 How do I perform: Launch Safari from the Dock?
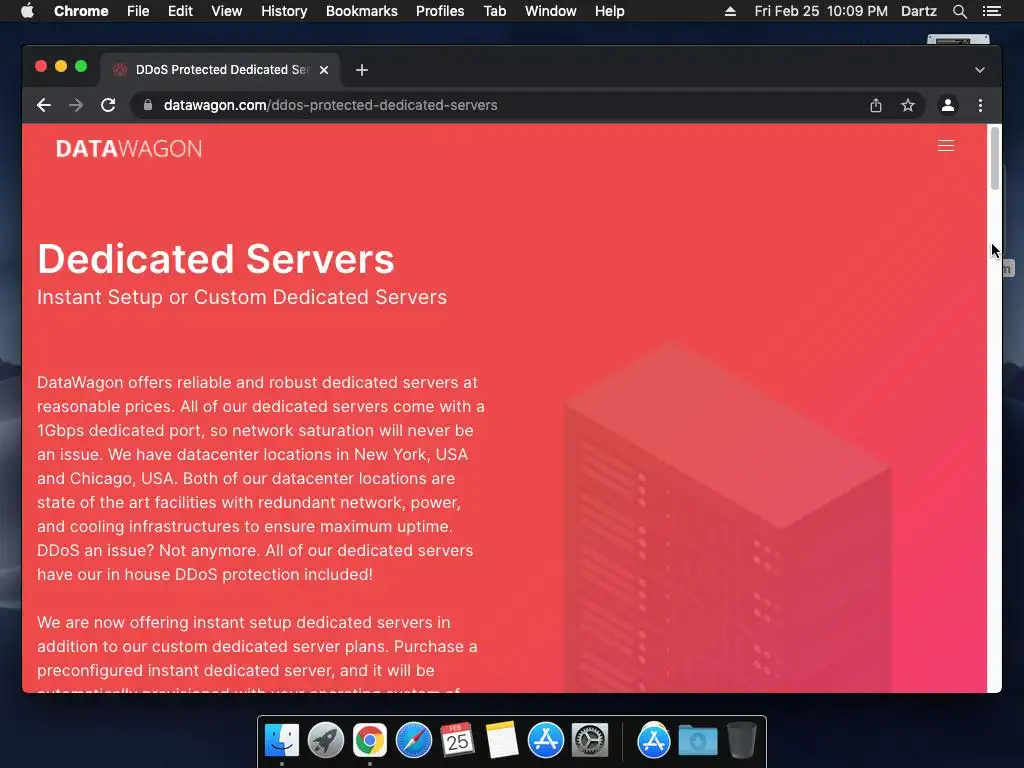(x=414, y=741)
